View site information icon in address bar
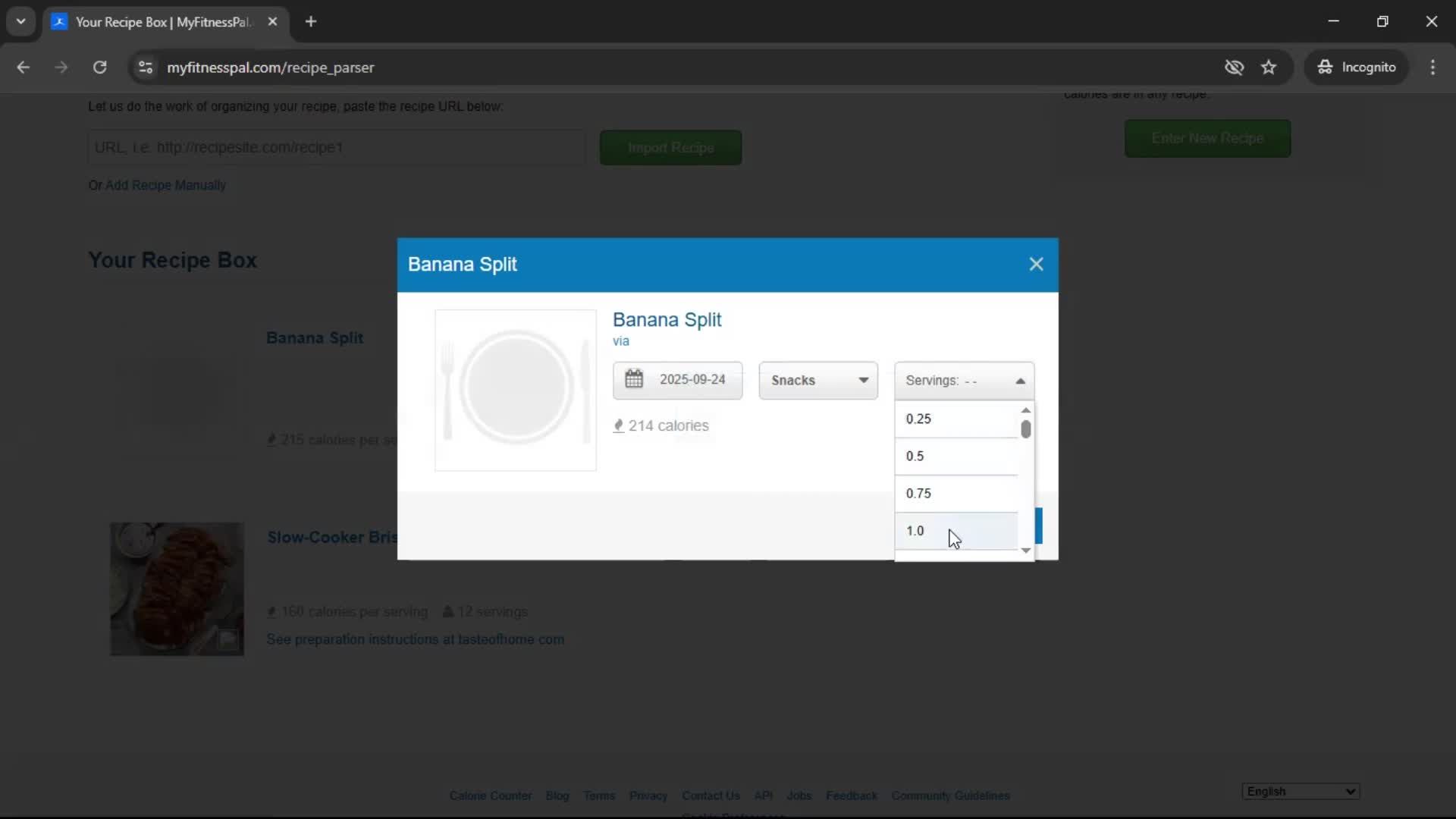This screenshot has height=819, width=1456. pos(146,67)
